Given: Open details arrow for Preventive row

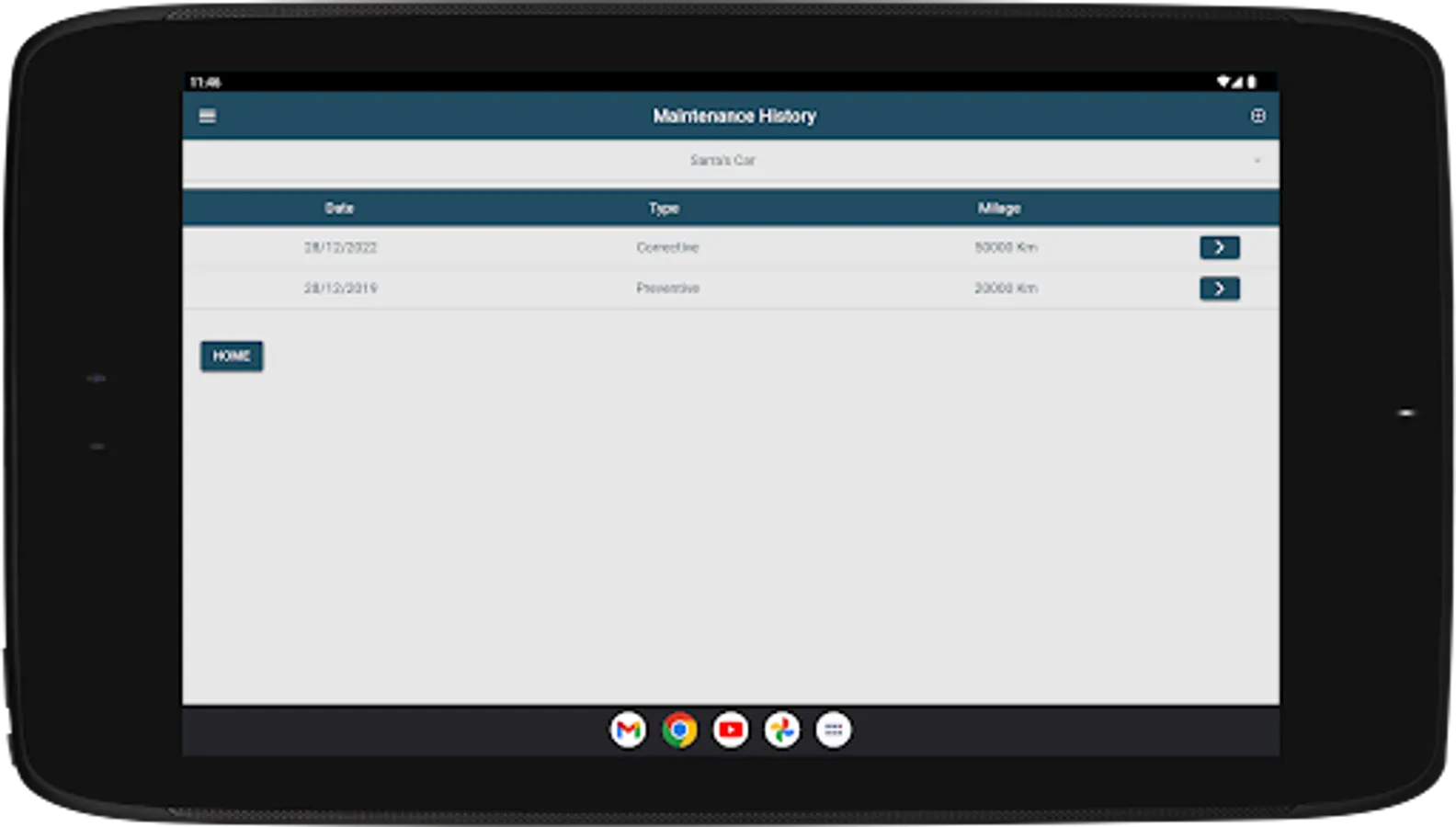Looking at the screenshot, I should pyautogui.click(x=1219, y=289).
